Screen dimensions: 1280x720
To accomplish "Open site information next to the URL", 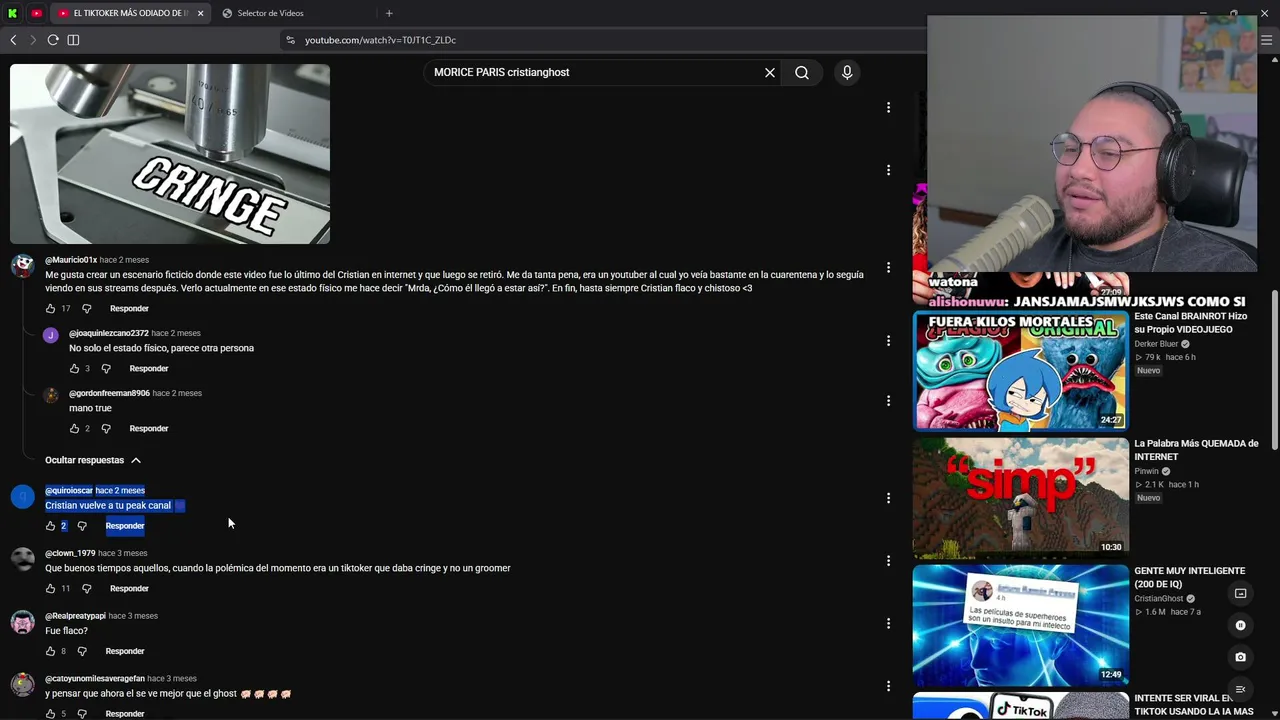I will tap(291, 40).
